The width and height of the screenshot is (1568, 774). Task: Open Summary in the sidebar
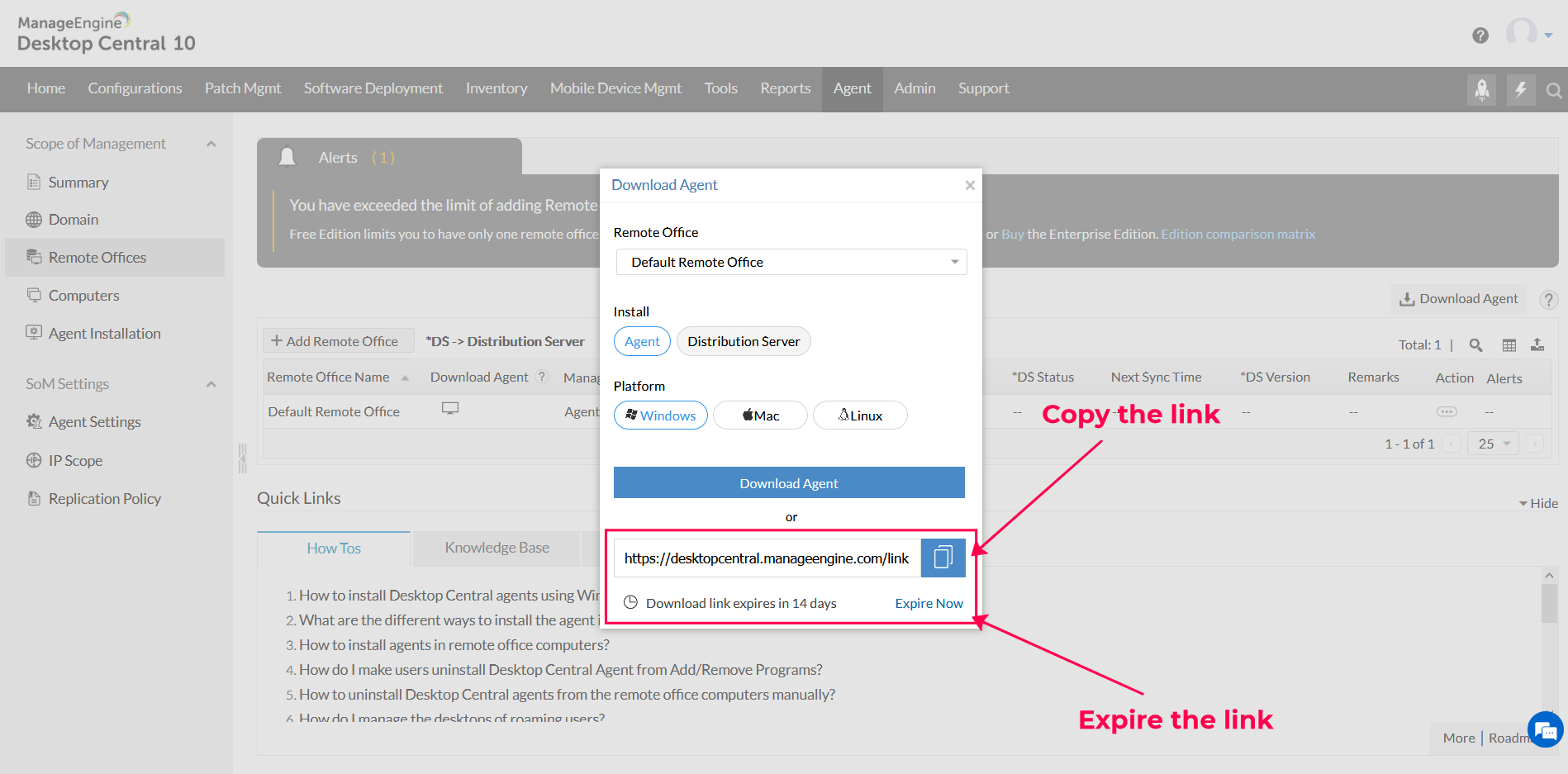pos(78,182)
